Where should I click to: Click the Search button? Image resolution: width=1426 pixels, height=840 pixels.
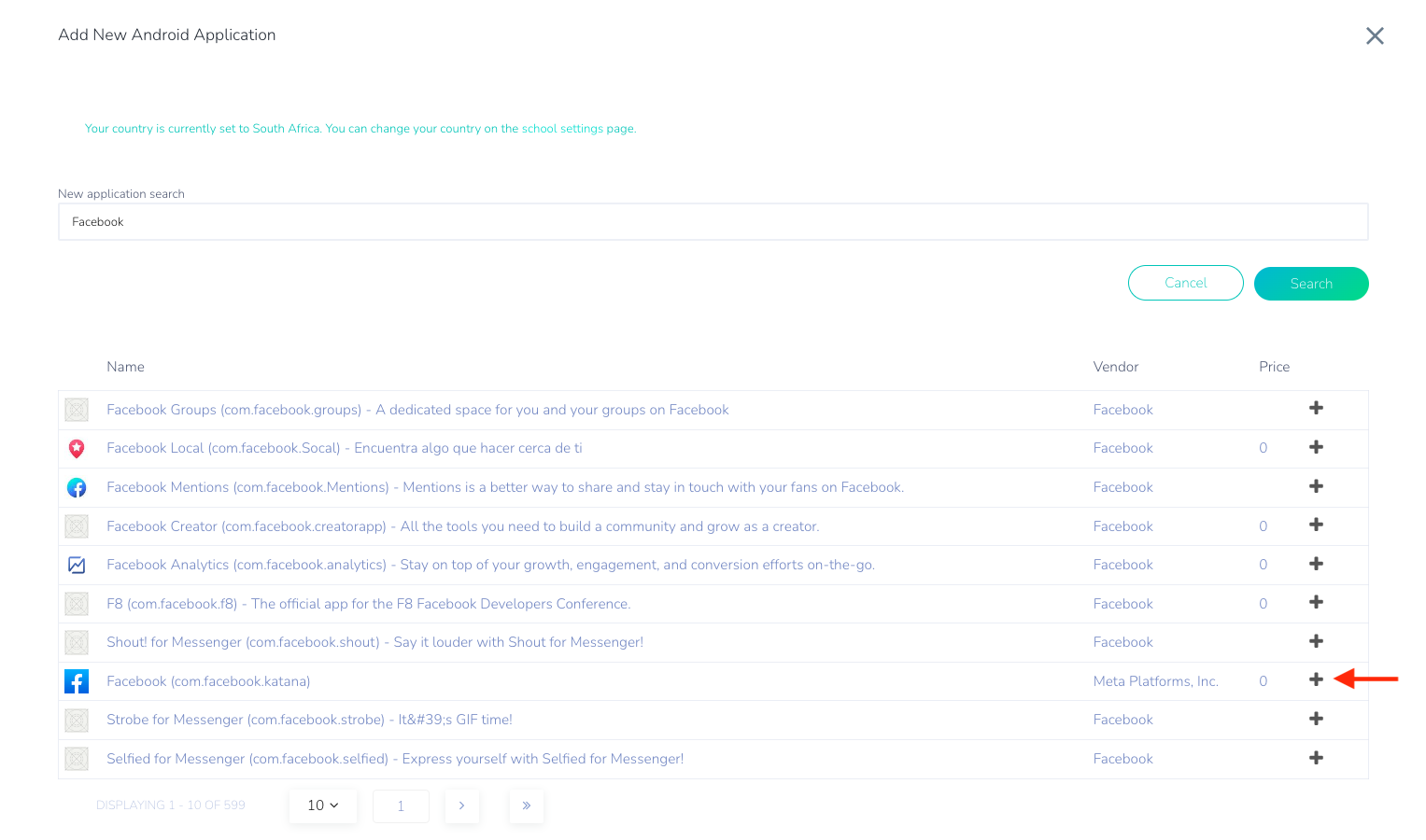[1311, 284]
